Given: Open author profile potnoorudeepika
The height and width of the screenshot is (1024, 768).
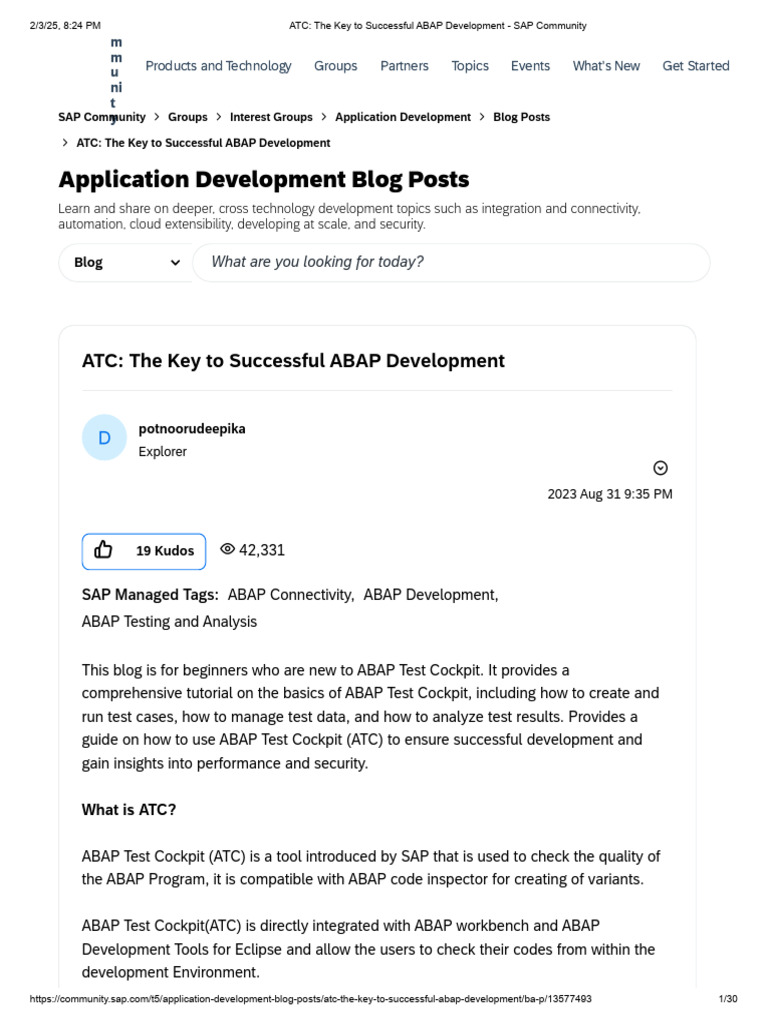Looking at the screenshot, I should (x=192, y=429).
